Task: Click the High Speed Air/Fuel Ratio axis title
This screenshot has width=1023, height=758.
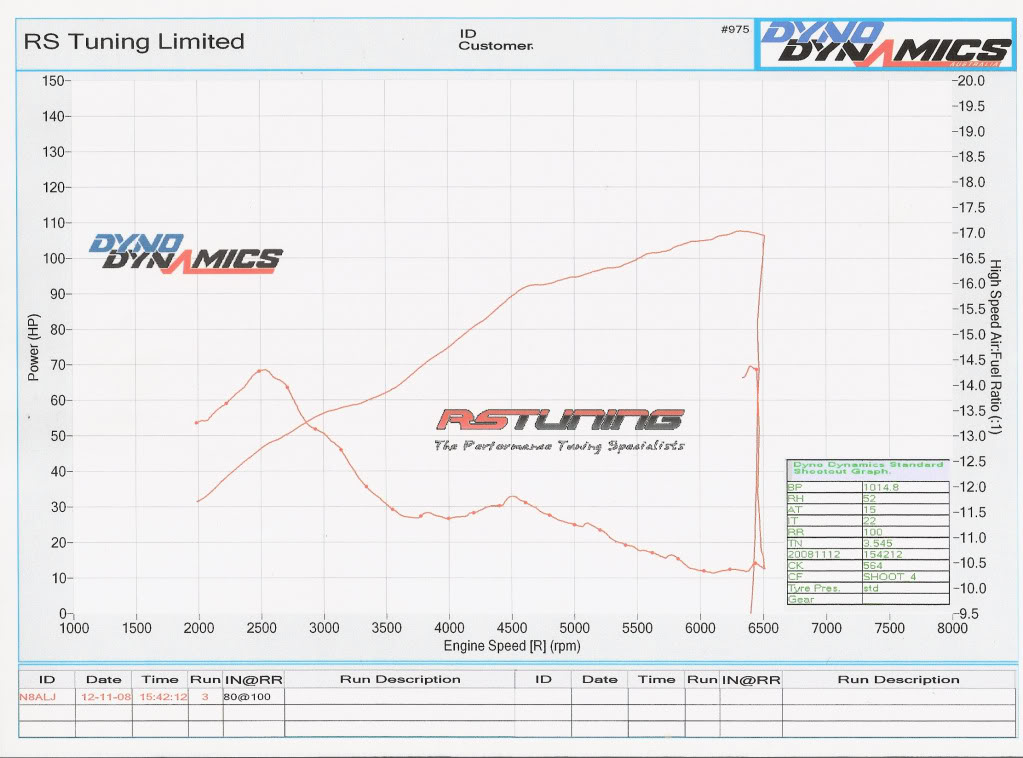Action: point(995,345)
